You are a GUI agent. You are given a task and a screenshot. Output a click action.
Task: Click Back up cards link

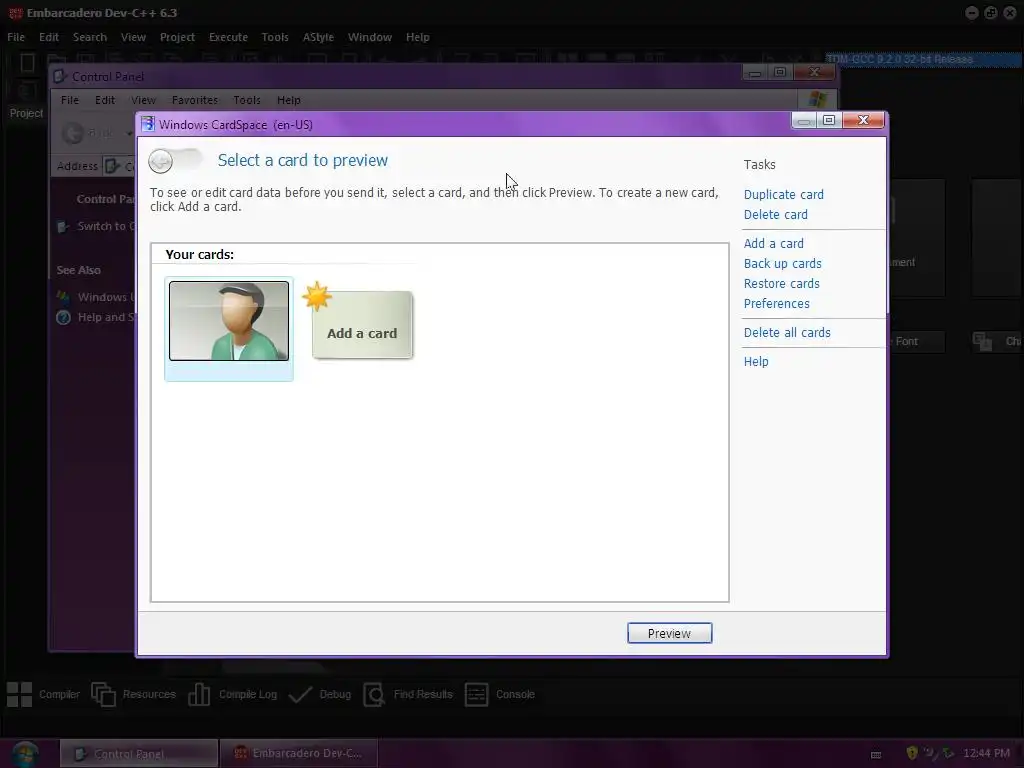pos(782,264)
